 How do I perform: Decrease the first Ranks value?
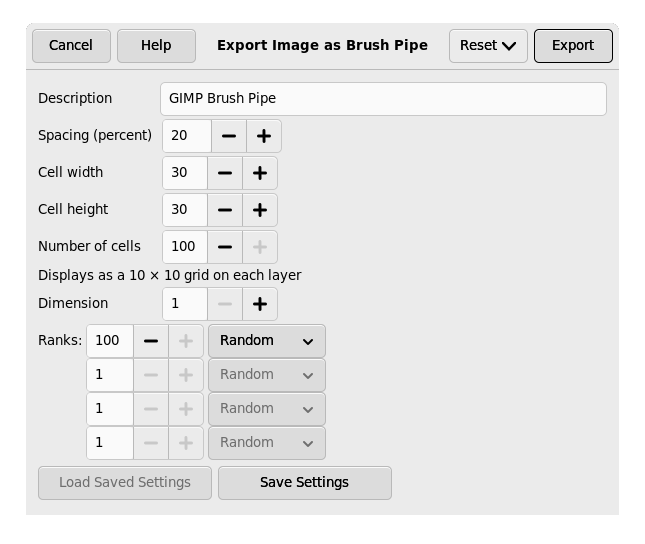coord(151,341)
